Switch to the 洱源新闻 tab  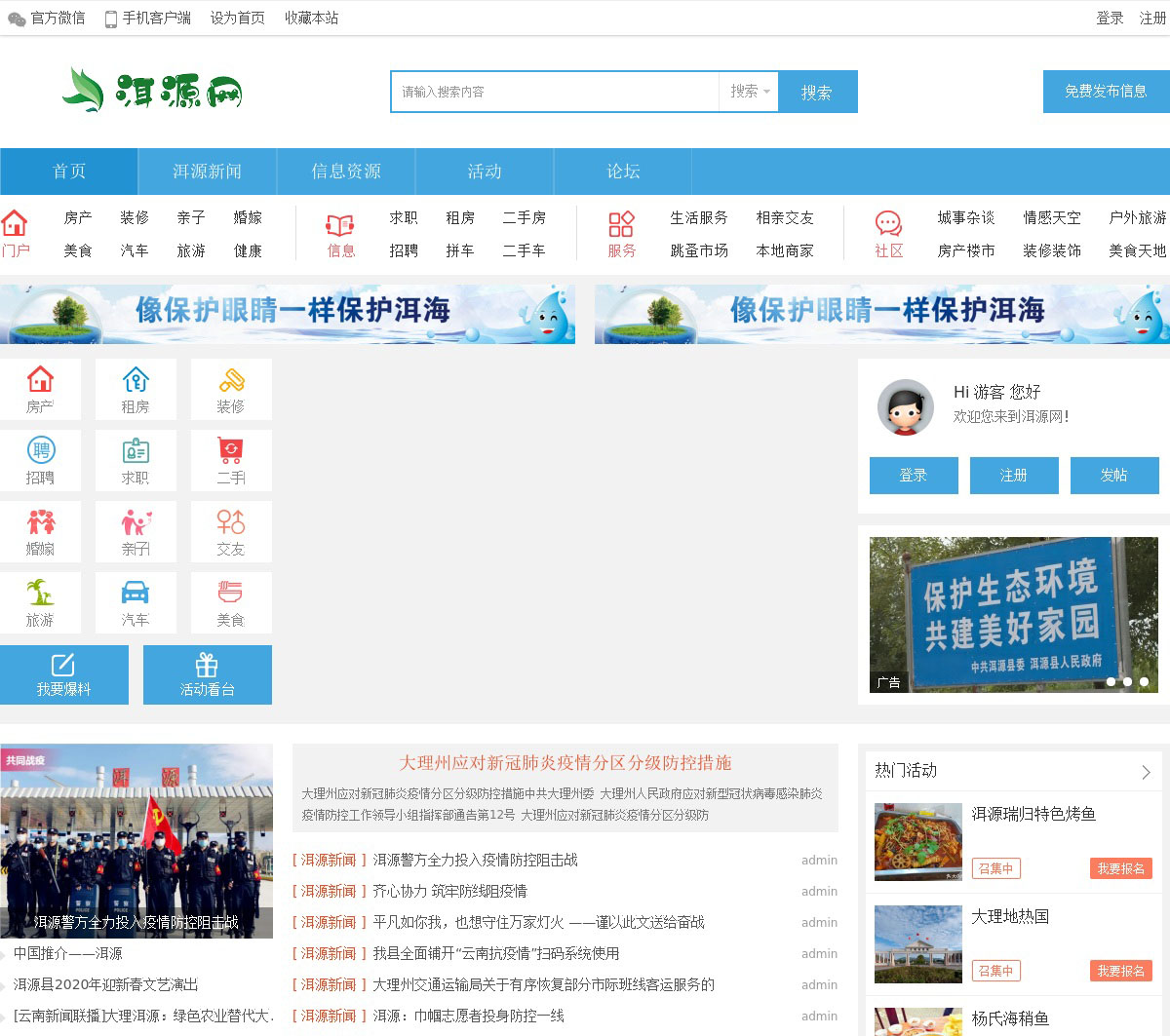207,172
